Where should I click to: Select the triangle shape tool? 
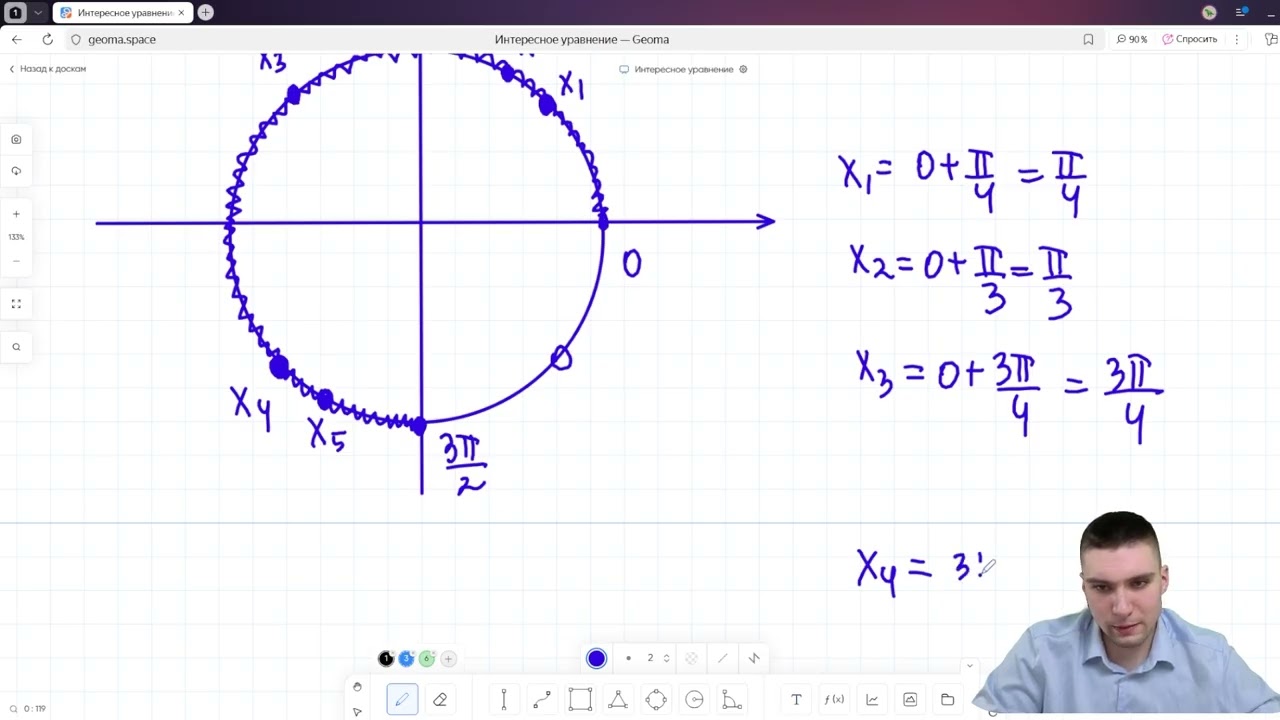click(x=618, y=700)
